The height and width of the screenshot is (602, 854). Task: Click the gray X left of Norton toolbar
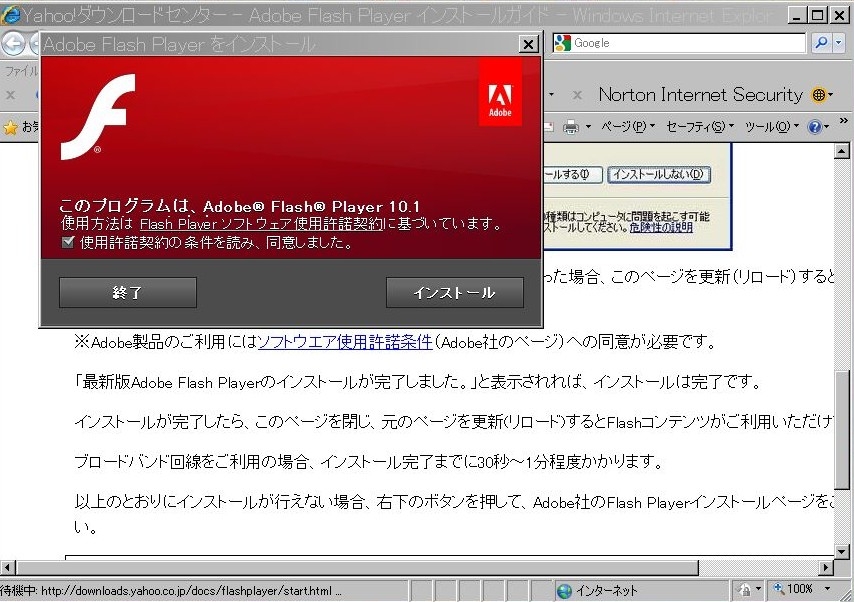577,95
